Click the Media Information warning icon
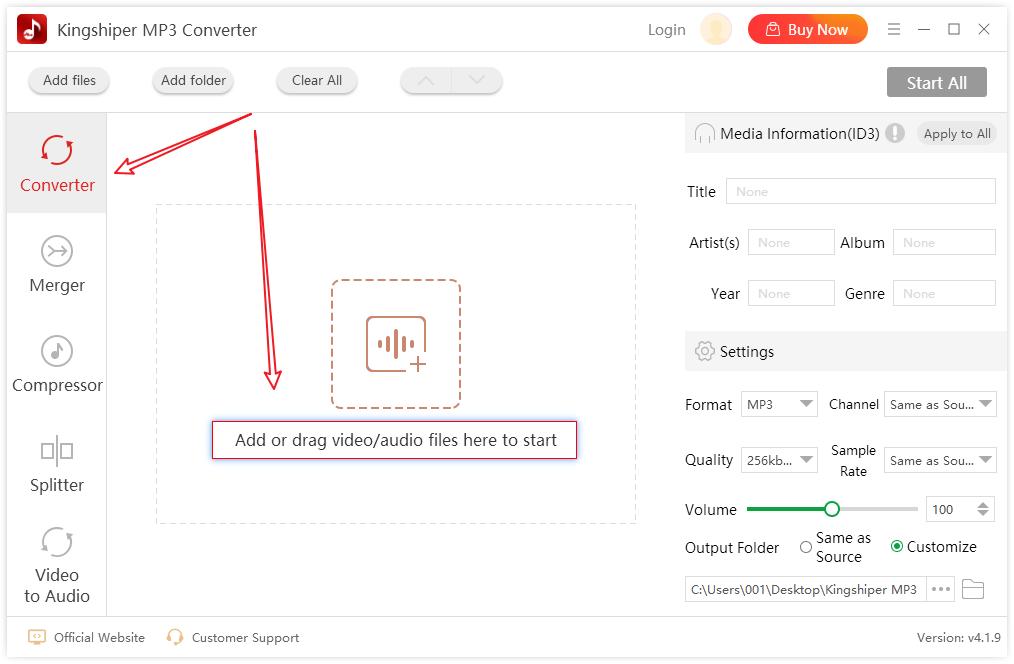 pos(895,133)
